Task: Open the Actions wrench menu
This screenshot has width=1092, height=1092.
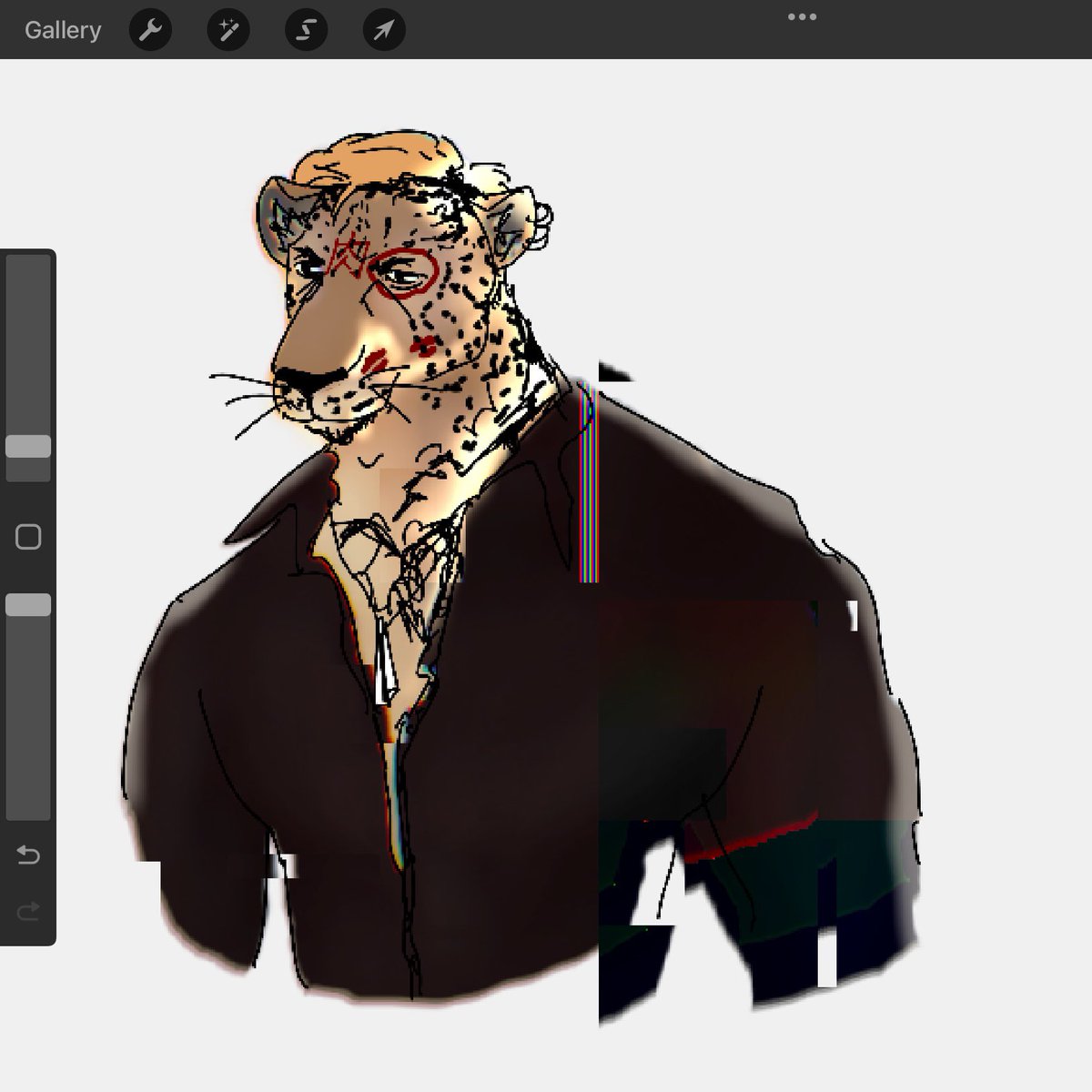Action: click(150, 30)
